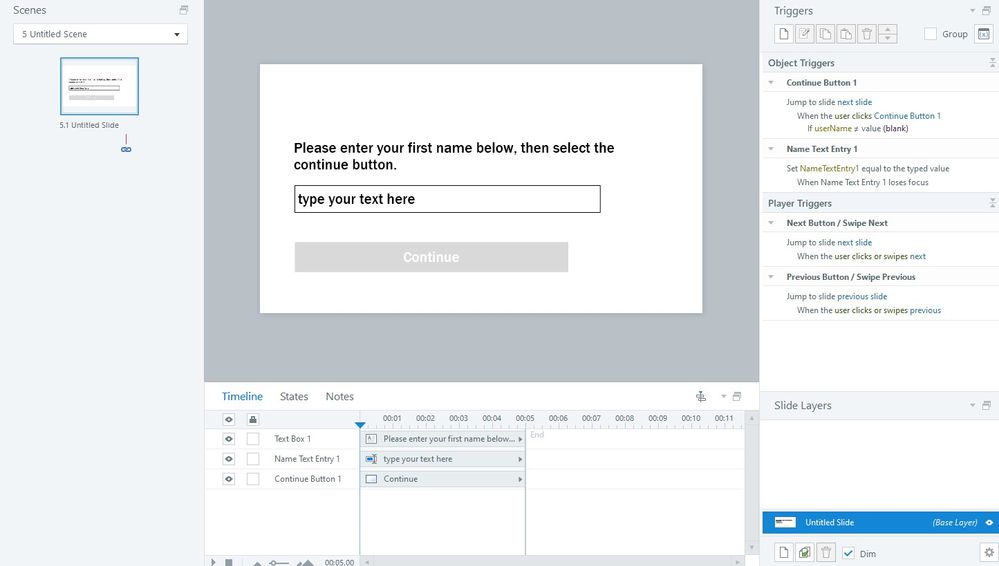This screenshot has width=999, height=566.
Task: Click the timeline alignment icon
Action: point(701,396)
